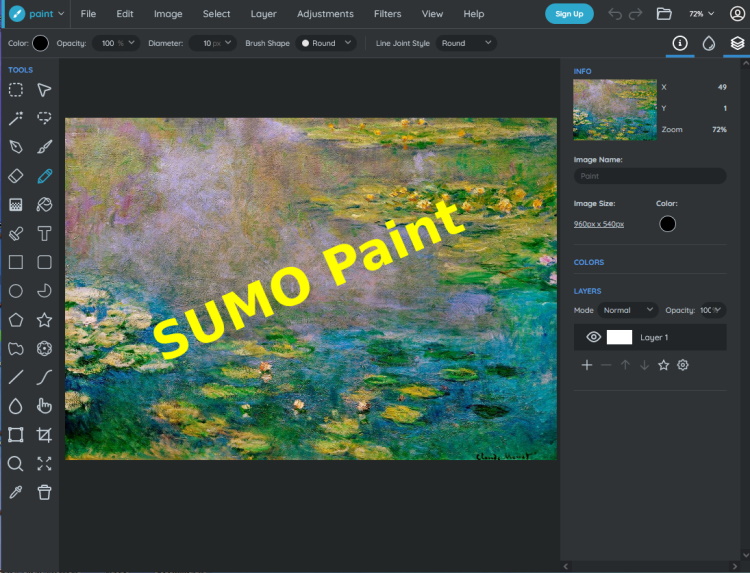The width and height of the screenshot is (750, 573).
Task: Select the Eyedropper color picker tool
Action: tap(16, 492)
